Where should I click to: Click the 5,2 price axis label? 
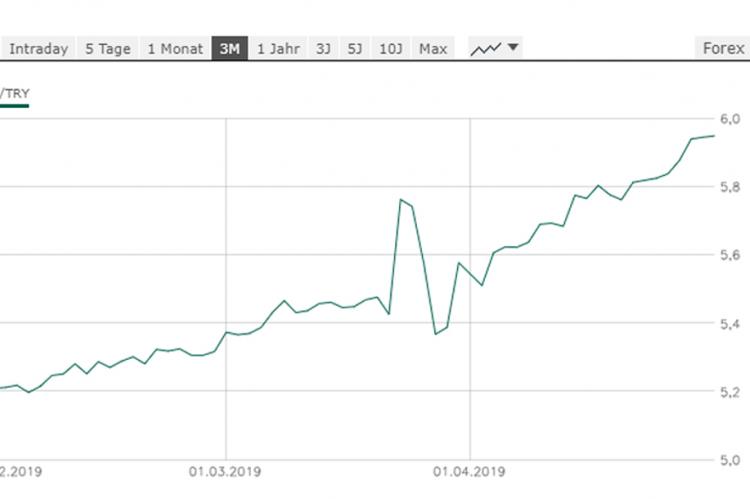click(730, 392)
